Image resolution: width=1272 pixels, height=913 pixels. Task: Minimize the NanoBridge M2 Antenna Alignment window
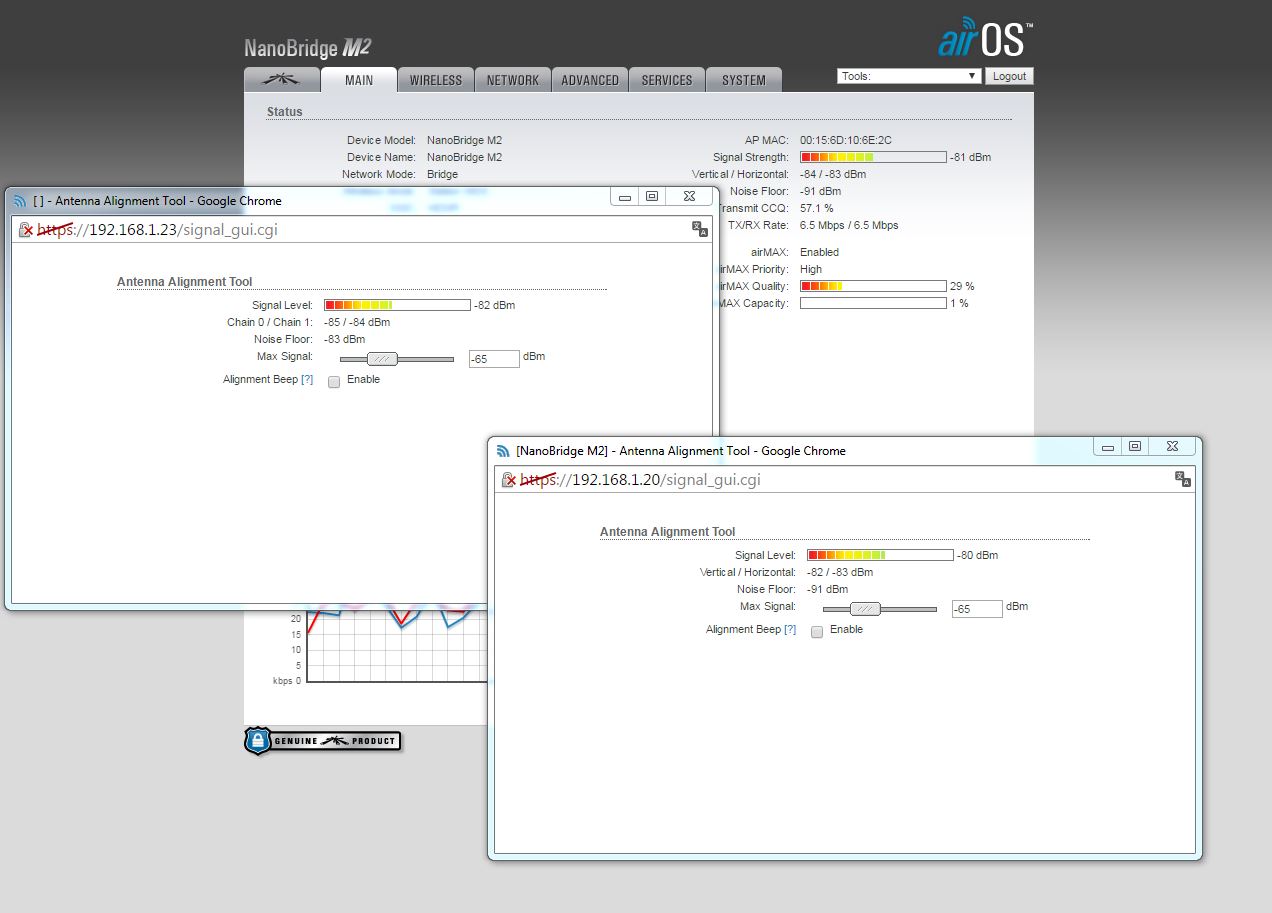tap(1108, 447)
